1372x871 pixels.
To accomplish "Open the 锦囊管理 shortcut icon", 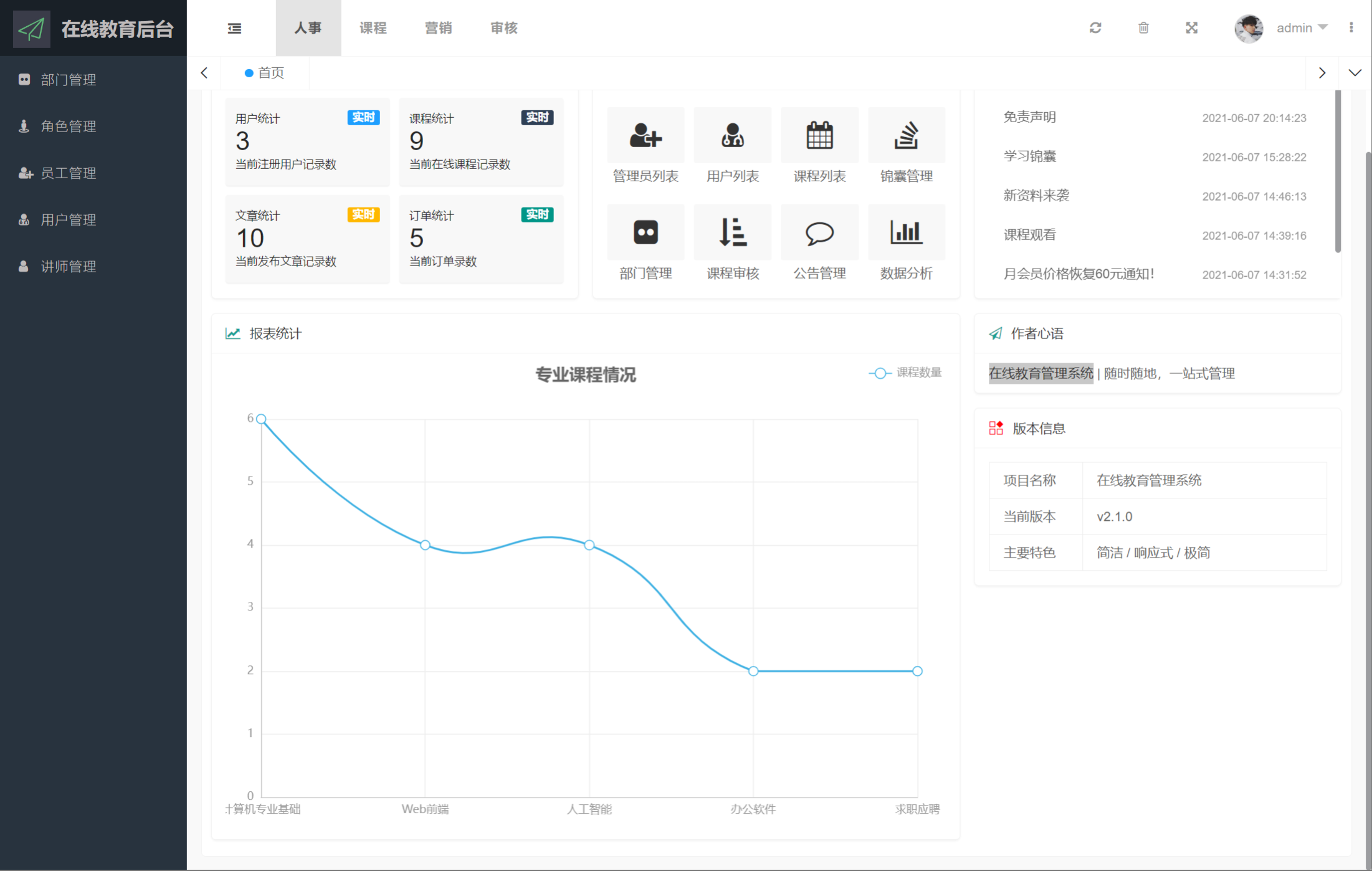I will [906, 136].
